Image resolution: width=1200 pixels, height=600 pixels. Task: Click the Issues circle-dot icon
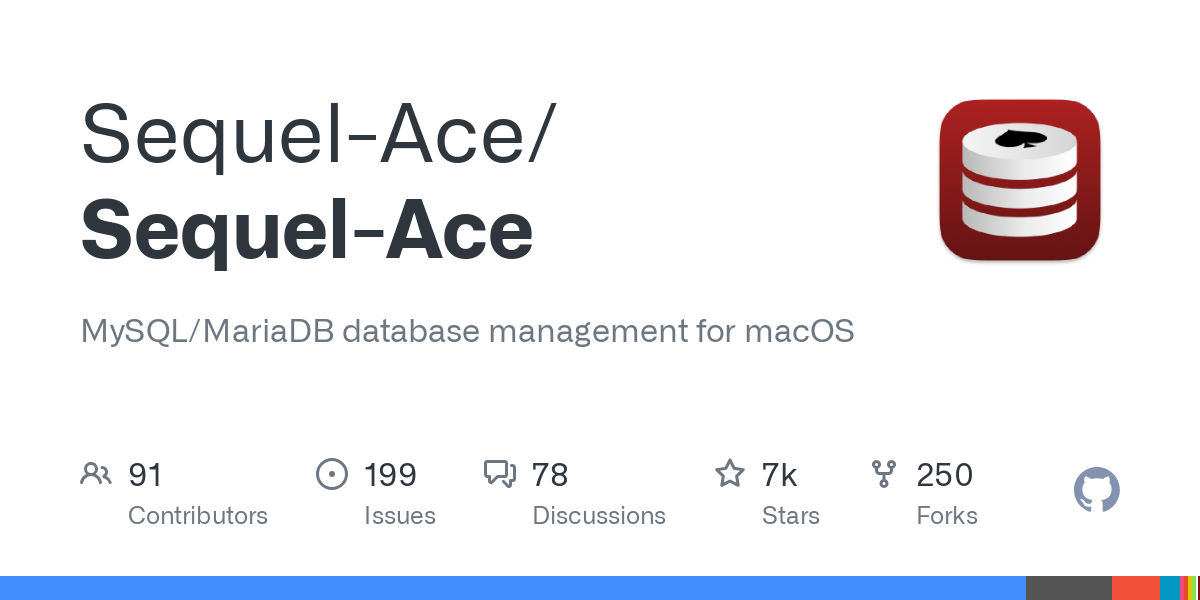[x=332, y=474]
